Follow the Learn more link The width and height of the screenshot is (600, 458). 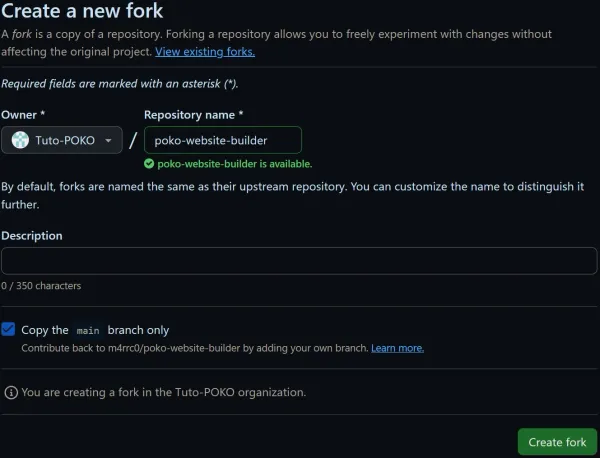pos(397,348)
